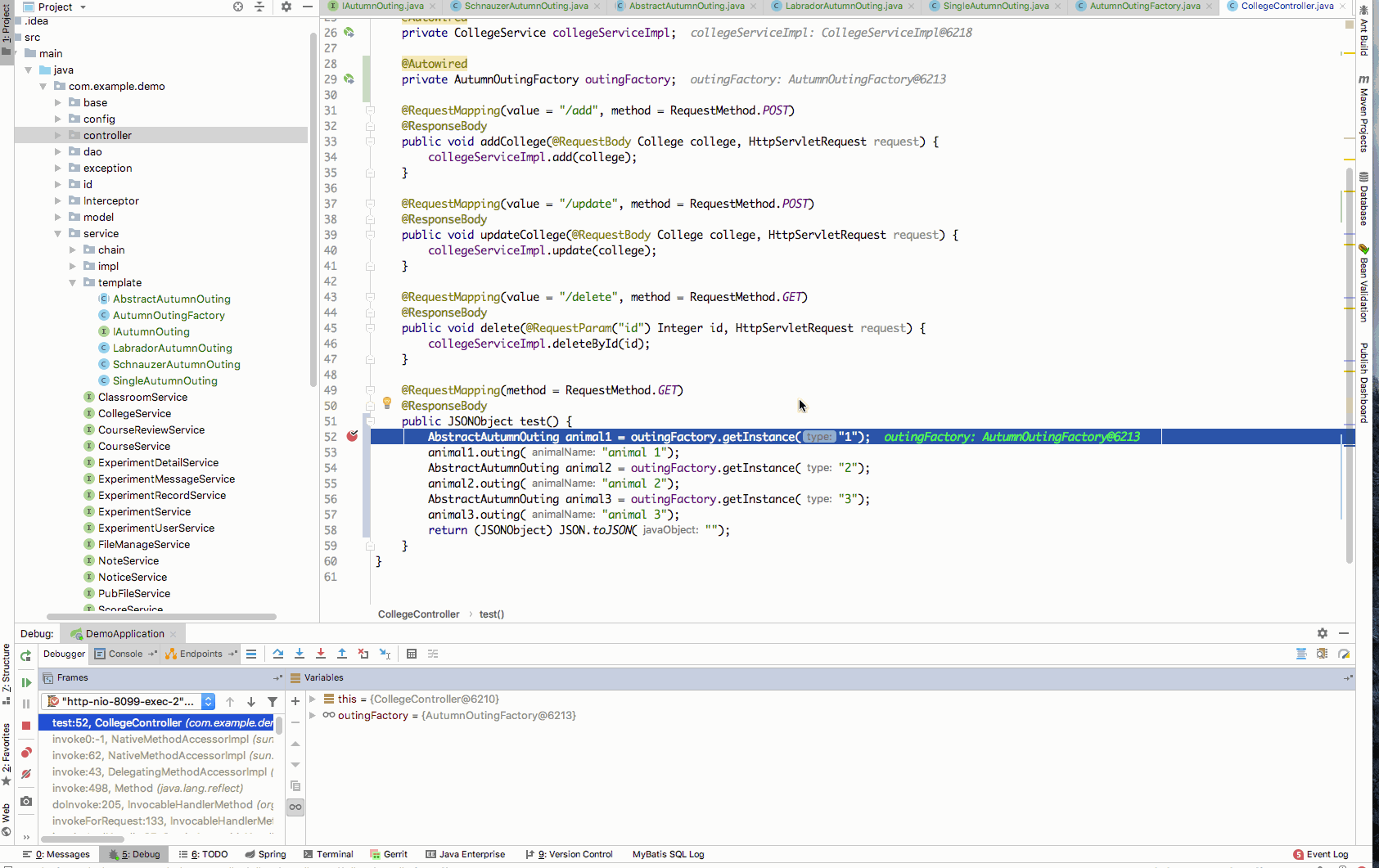Click the project tree horizontal scrollbar
Screen dimensions: 1379x868
pyautogui.click(x=161, y=616)
